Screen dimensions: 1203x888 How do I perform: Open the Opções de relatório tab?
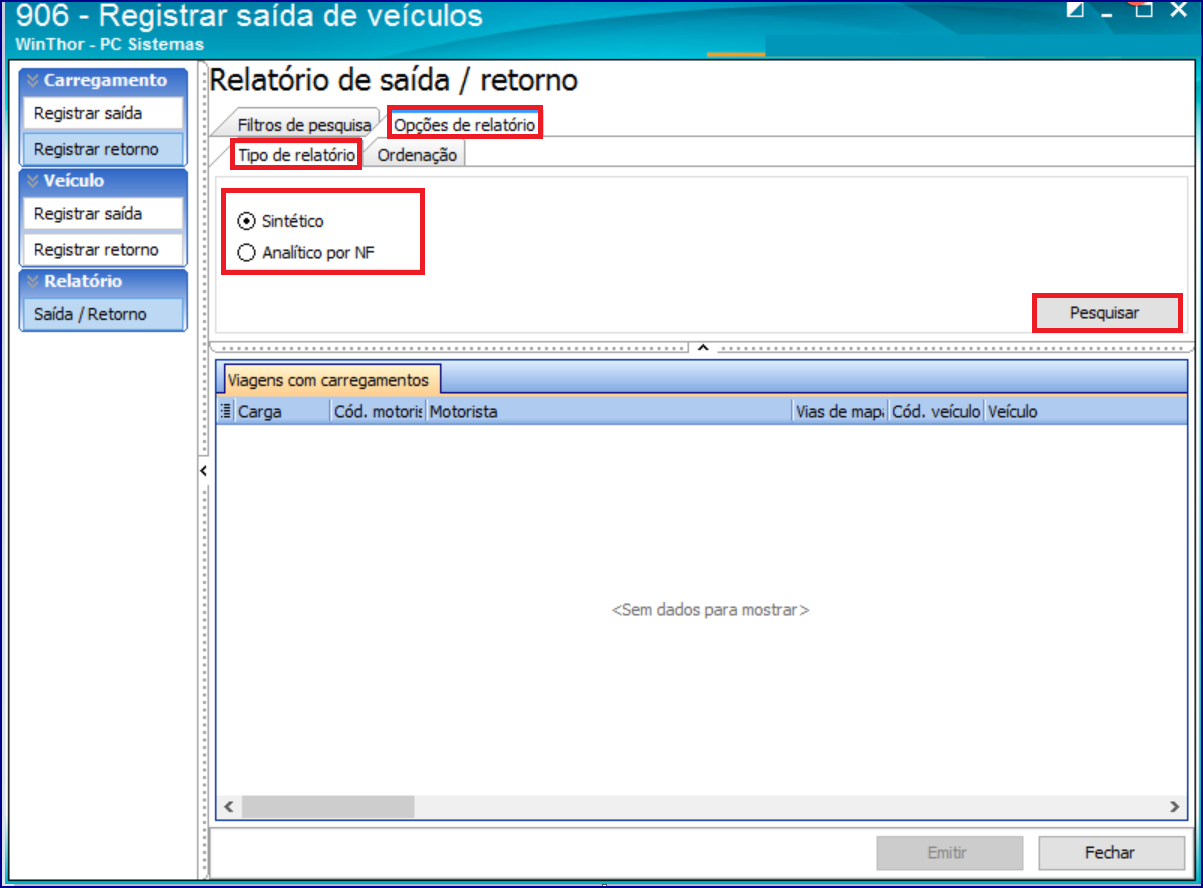[x=465, y=125]
